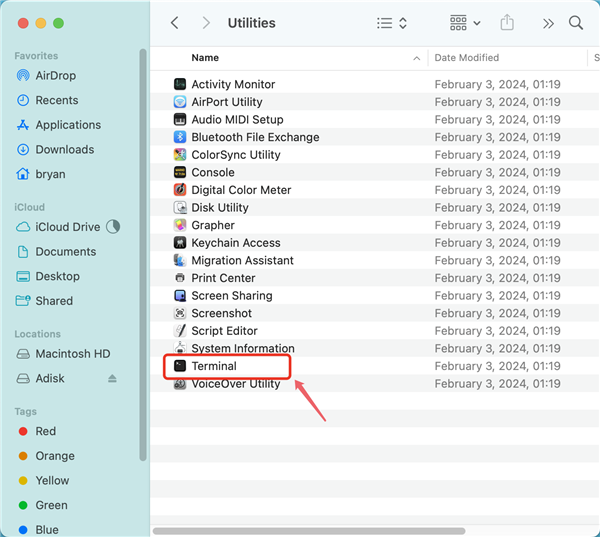Sort by Date Modified column header
The image size is (600, 537).
(467, 58)
